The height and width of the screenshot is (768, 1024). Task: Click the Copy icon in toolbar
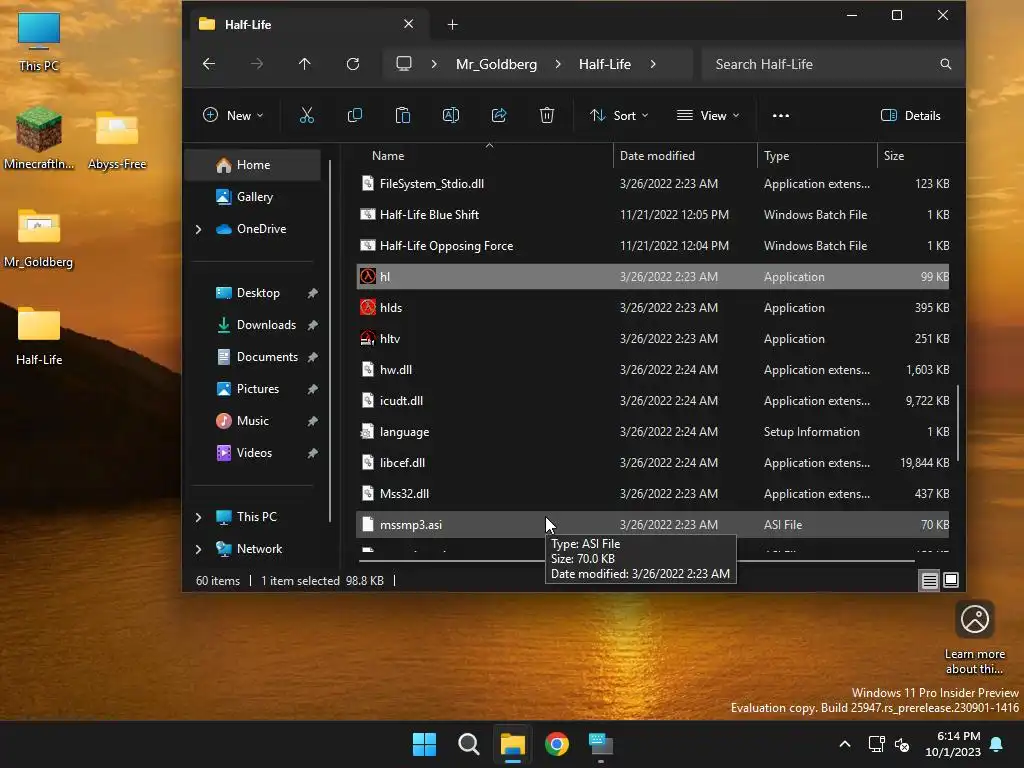(355, 116)
